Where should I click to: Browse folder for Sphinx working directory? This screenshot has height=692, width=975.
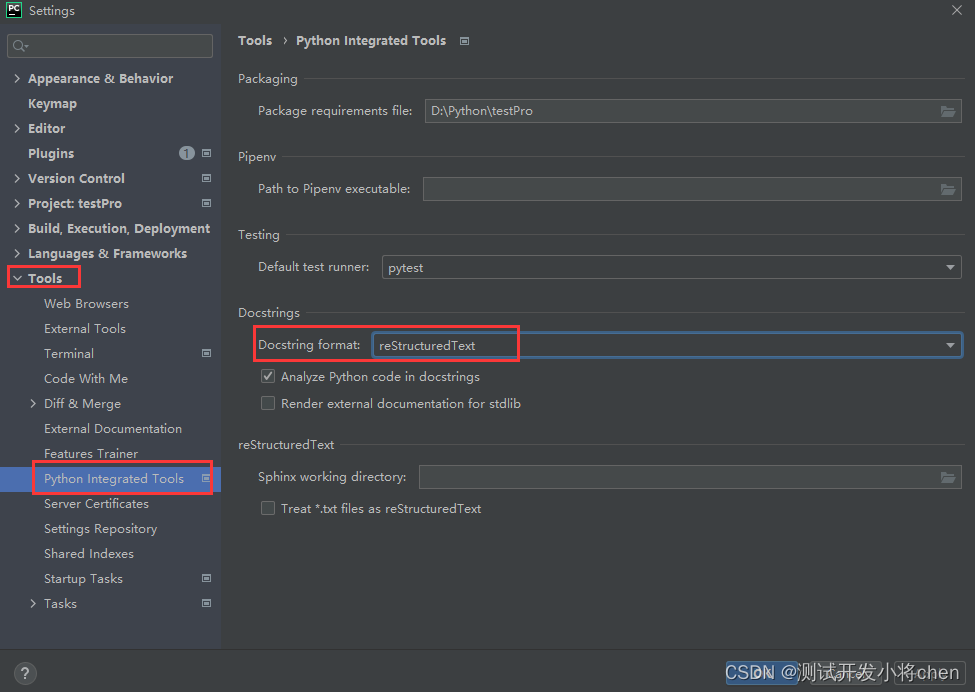pos(948,477)
